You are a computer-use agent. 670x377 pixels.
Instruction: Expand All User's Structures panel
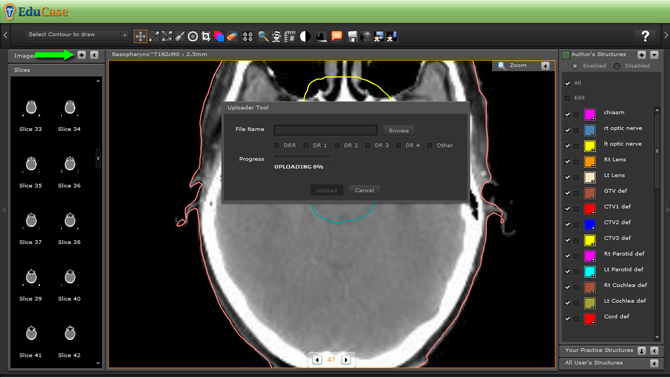(x=654, y=363)
